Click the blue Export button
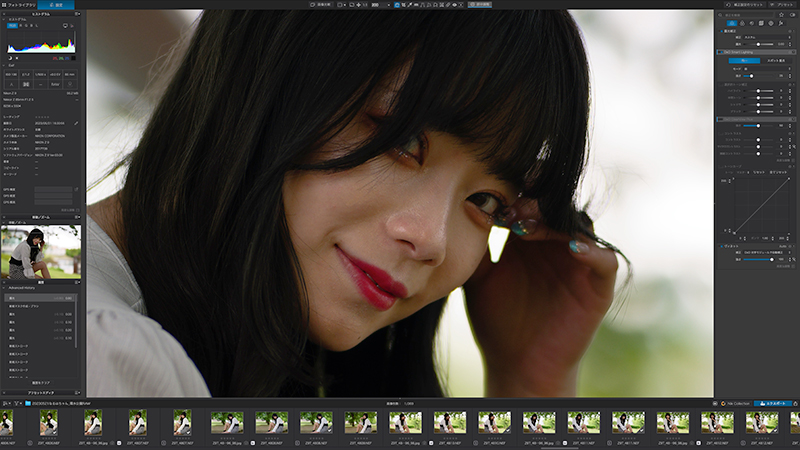 pos(773,404)
